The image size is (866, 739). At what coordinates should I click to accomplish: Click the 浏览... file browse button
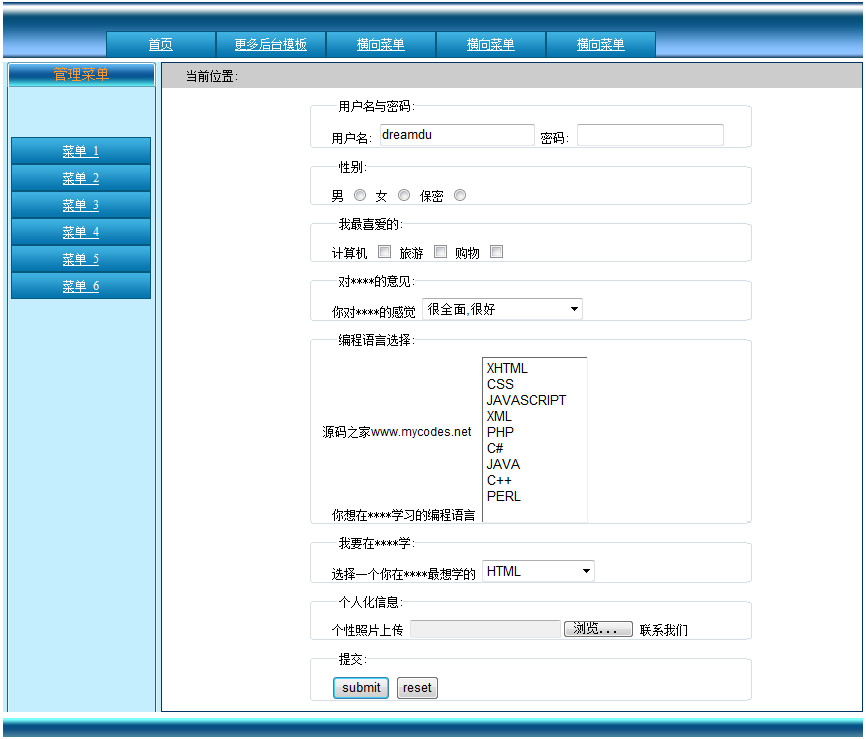[x=598, y=629]
